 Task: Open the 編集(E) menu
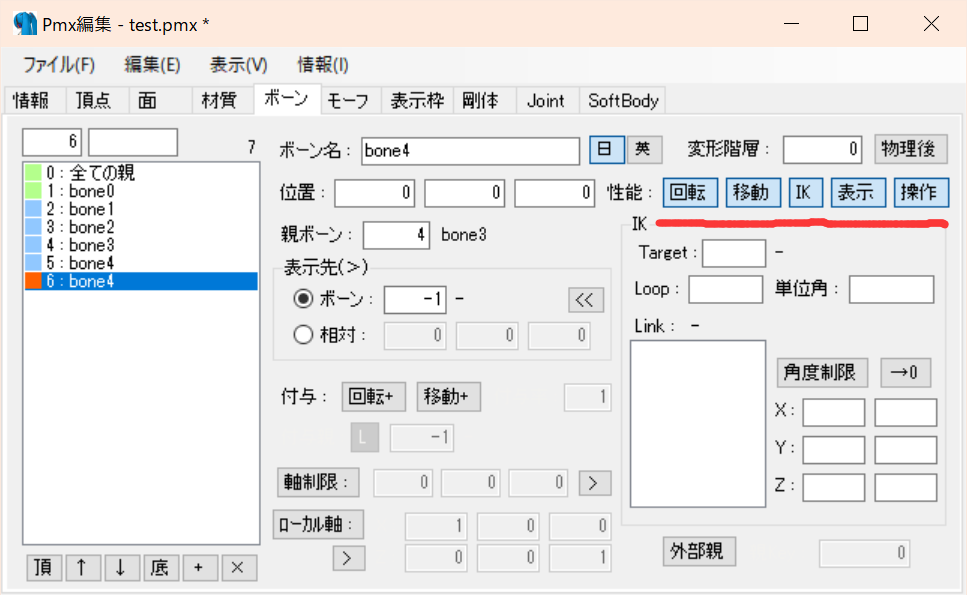pyautogui.click(x=152, y=65)
